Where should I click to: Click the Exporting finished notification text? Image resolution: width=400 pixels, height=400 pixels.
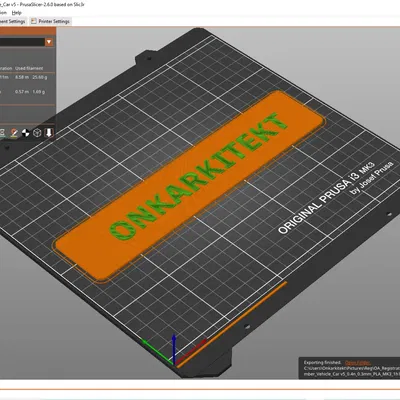click(322, 363)
